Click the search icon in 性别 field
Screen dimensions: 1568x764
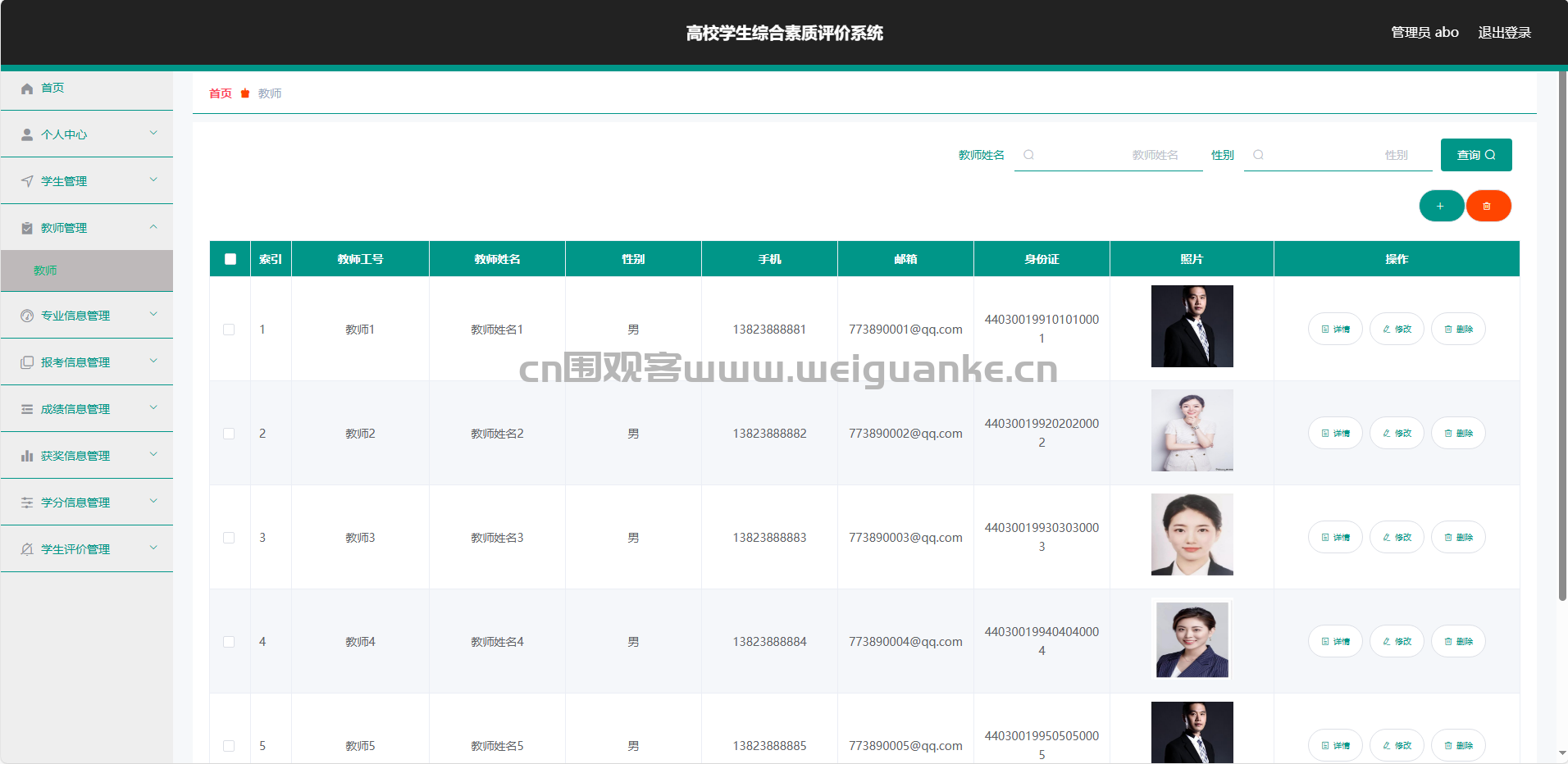(x=1258, y=155)
